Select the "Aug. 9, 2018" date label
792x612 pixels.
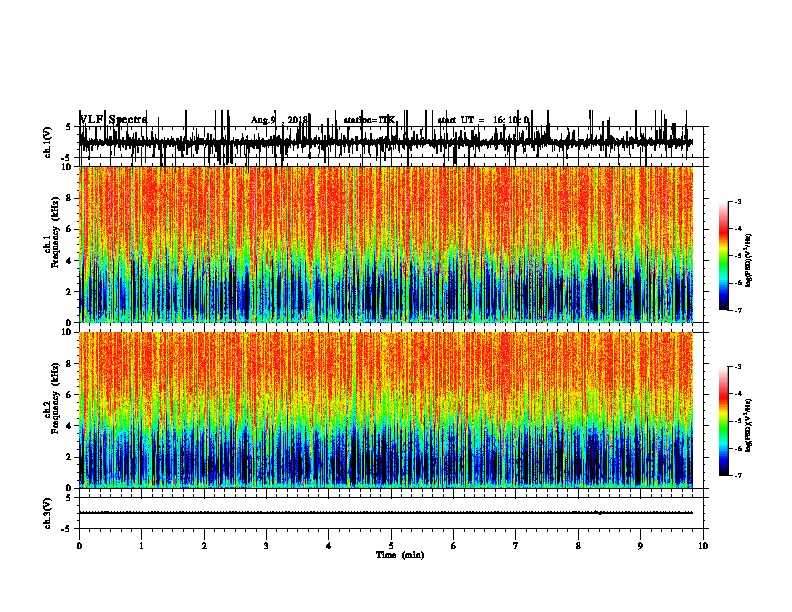pyautogui.click(x=279, y=120)
